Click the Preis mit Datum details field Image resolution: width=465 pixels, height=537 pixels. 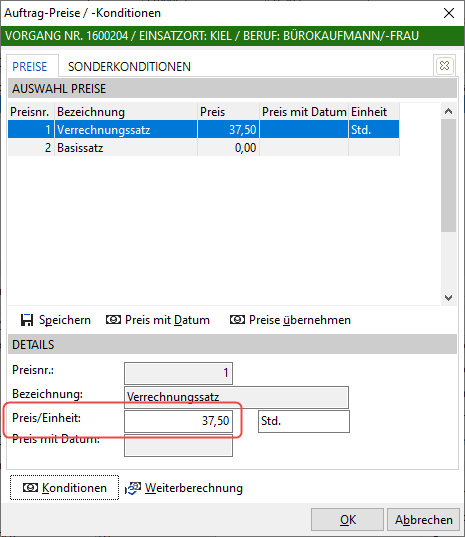pyautogui.click(x=178, y=445)
